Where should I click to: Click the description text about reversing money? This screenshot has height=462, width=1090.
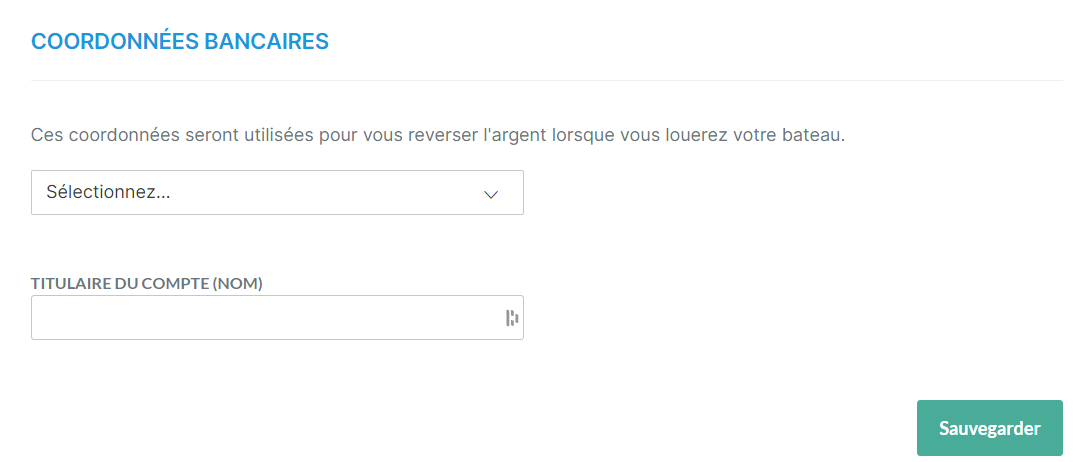[438, 135]
